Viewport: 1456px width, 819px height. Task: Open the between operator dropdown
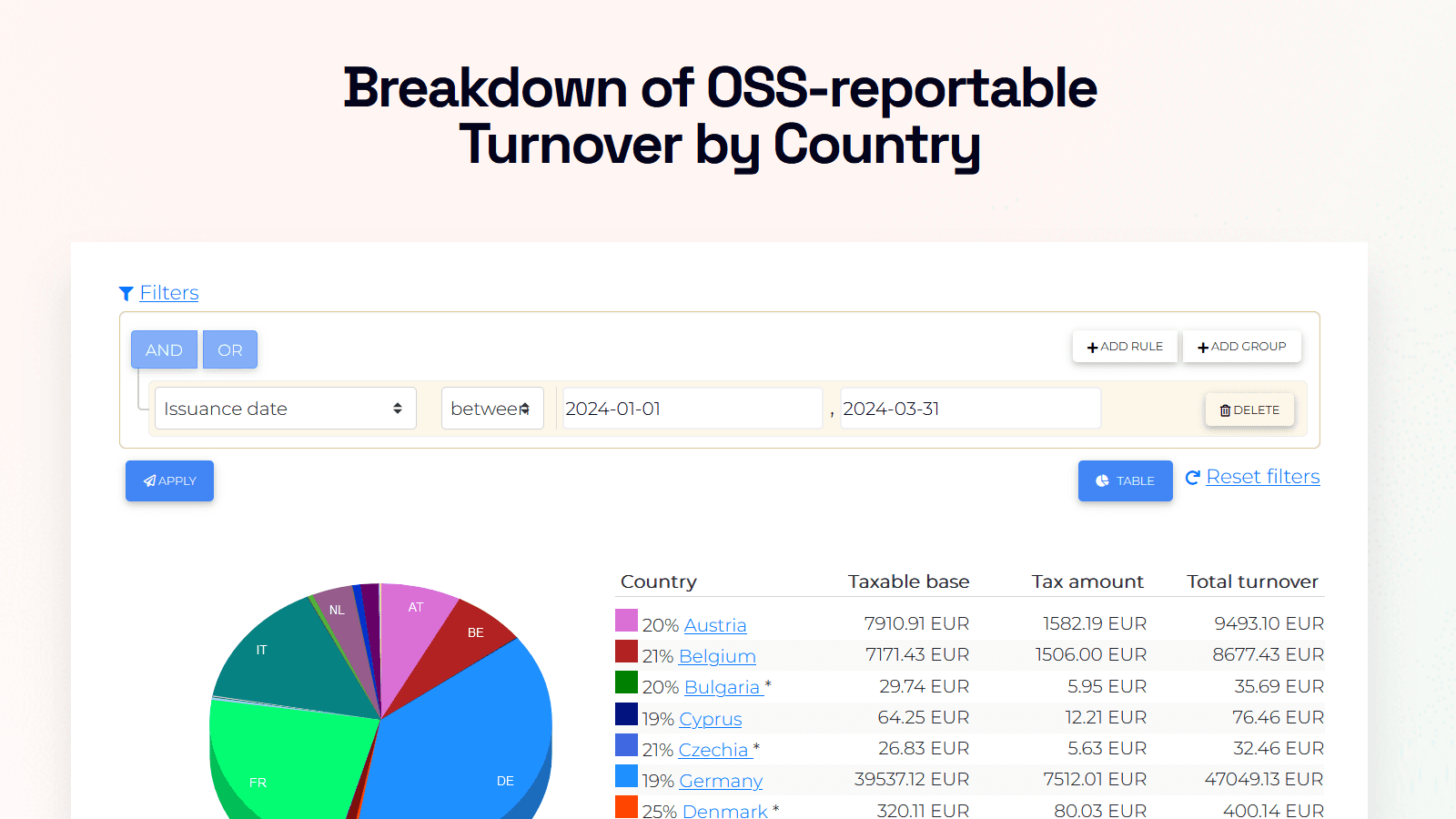[x=492, y=409]
